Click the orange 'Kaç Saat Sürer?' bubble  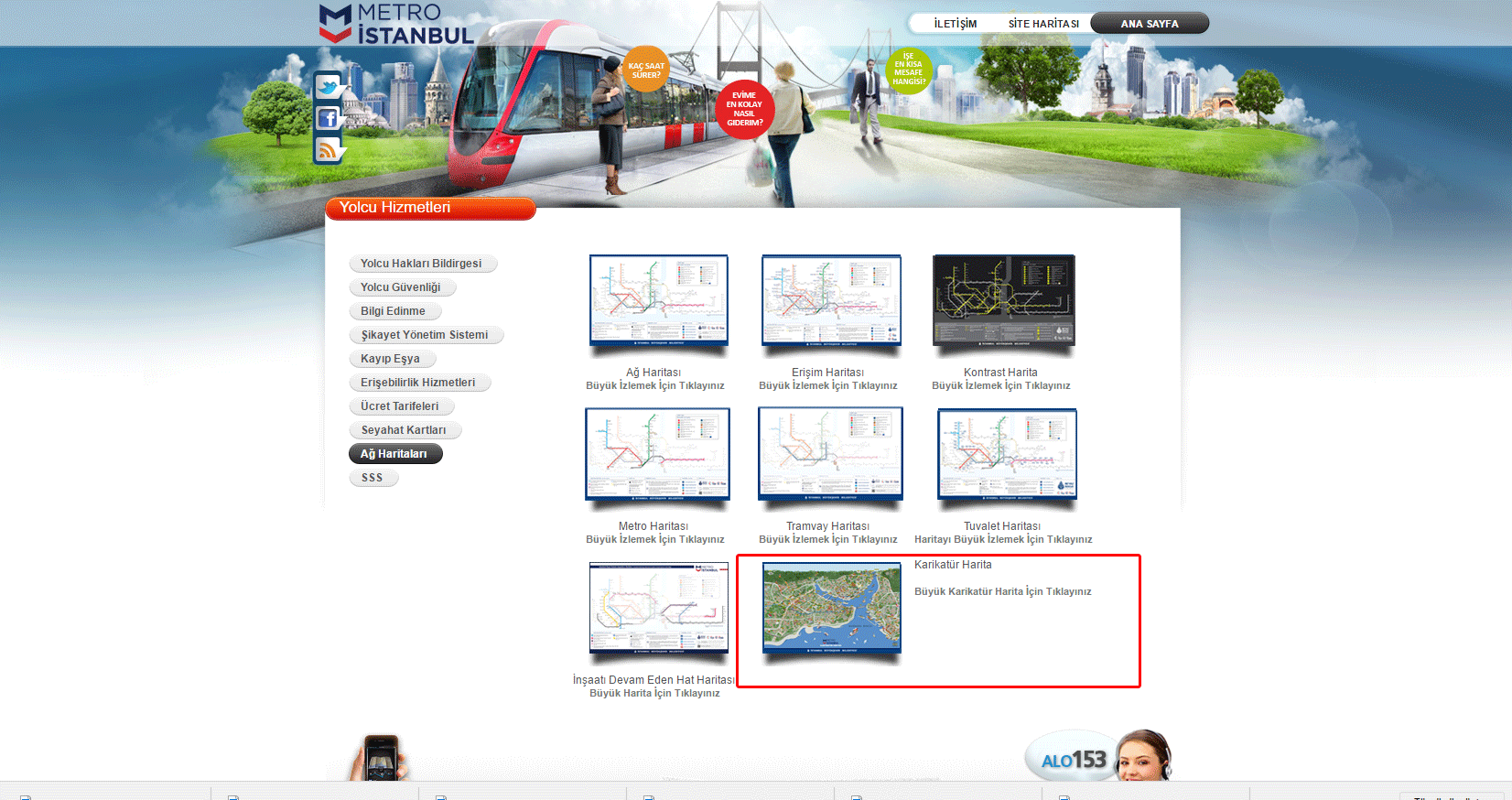646,70
